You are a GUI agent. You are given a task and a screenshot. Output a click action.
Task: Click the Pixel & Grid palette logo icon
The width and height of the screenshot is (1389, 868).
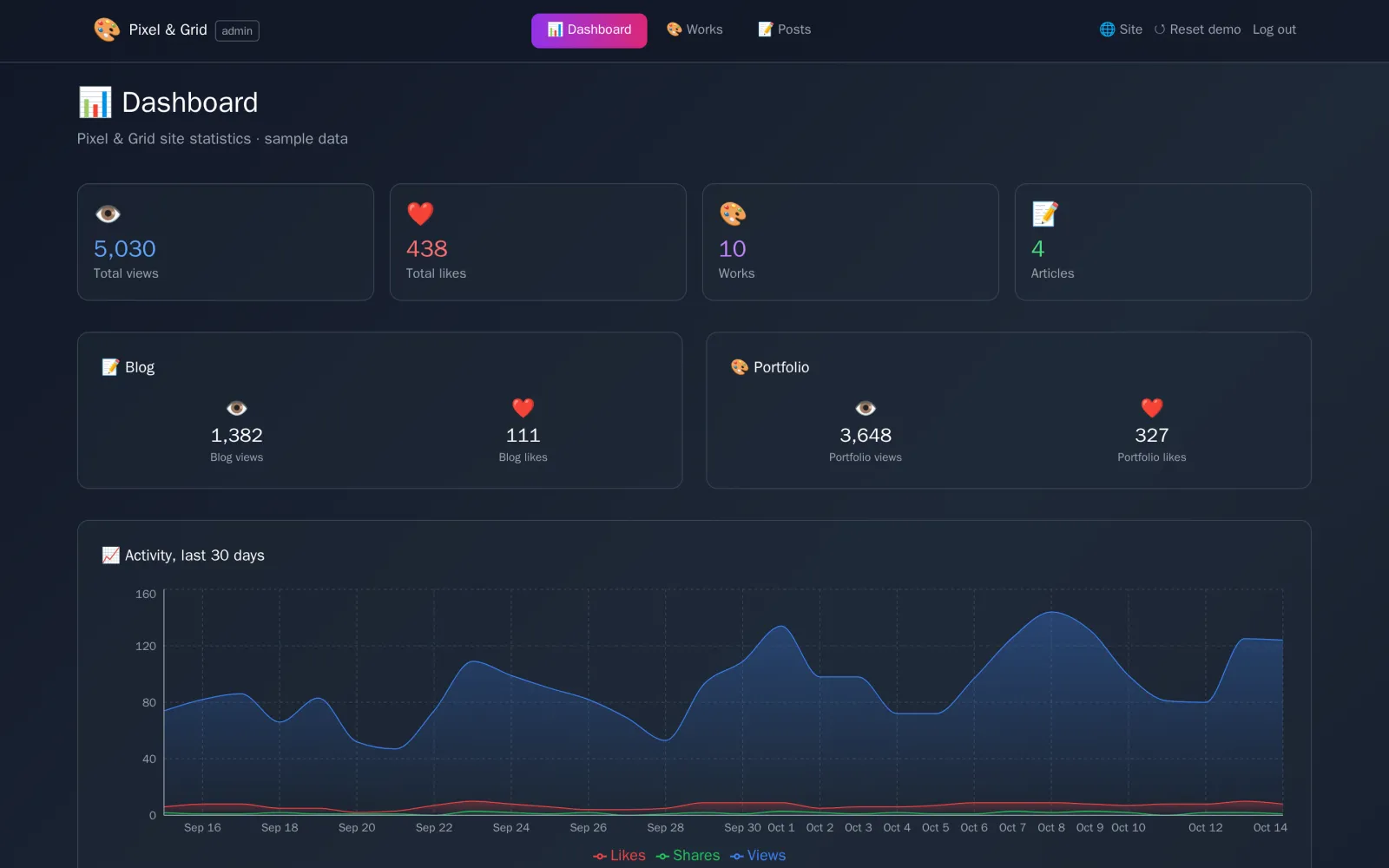click(x=107, y=30)
